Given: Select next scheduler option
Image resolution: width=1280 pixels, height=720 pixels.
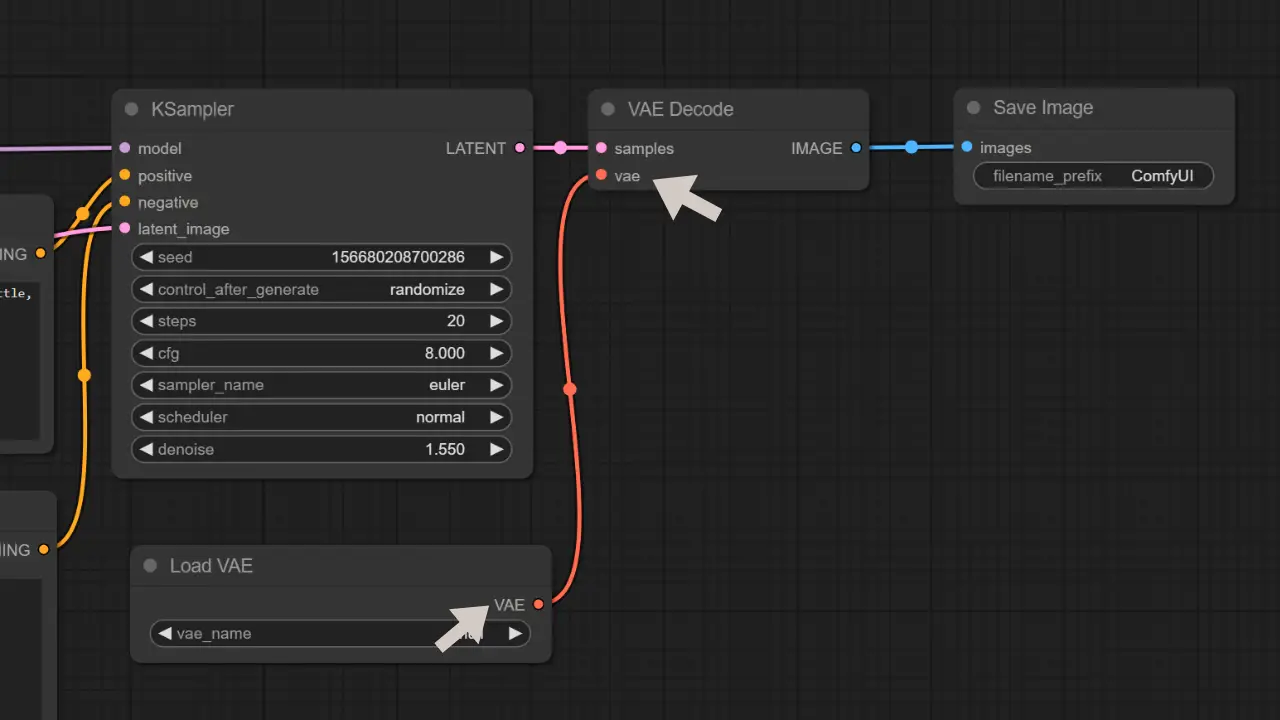Looking at the screenshot, I should 496,417.
